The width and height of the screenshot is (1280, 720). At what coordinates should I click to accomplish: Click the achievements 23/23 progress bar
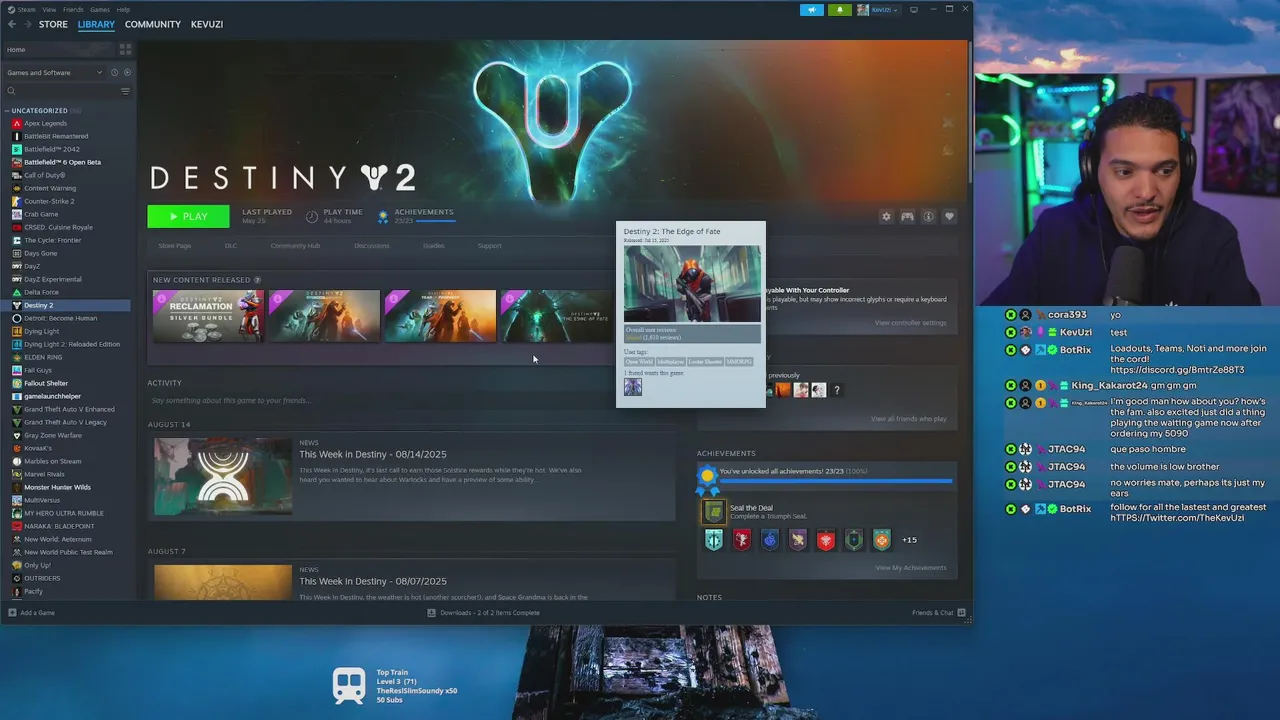836,481
